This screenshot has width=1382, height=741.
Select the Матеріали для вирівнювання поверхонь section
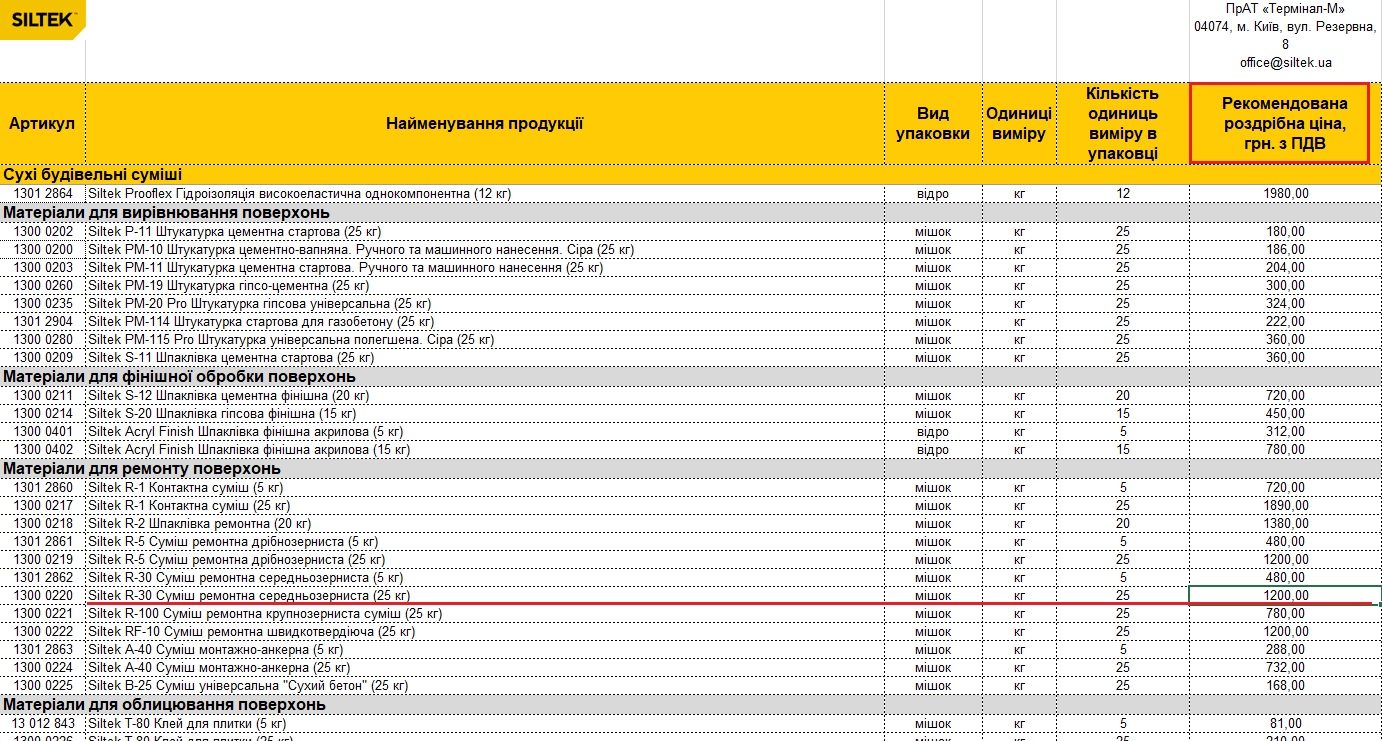point(690,212)
